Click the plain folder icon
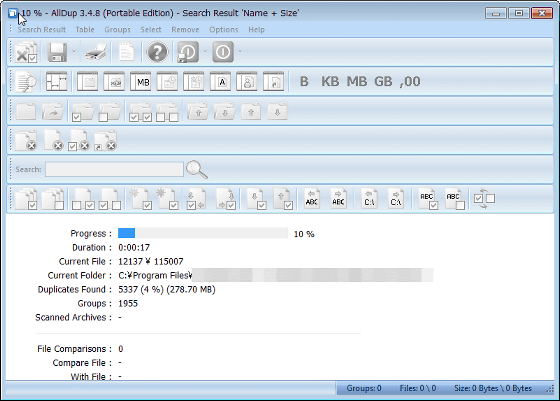The image size is (560, 401). [x=26, y=111]
